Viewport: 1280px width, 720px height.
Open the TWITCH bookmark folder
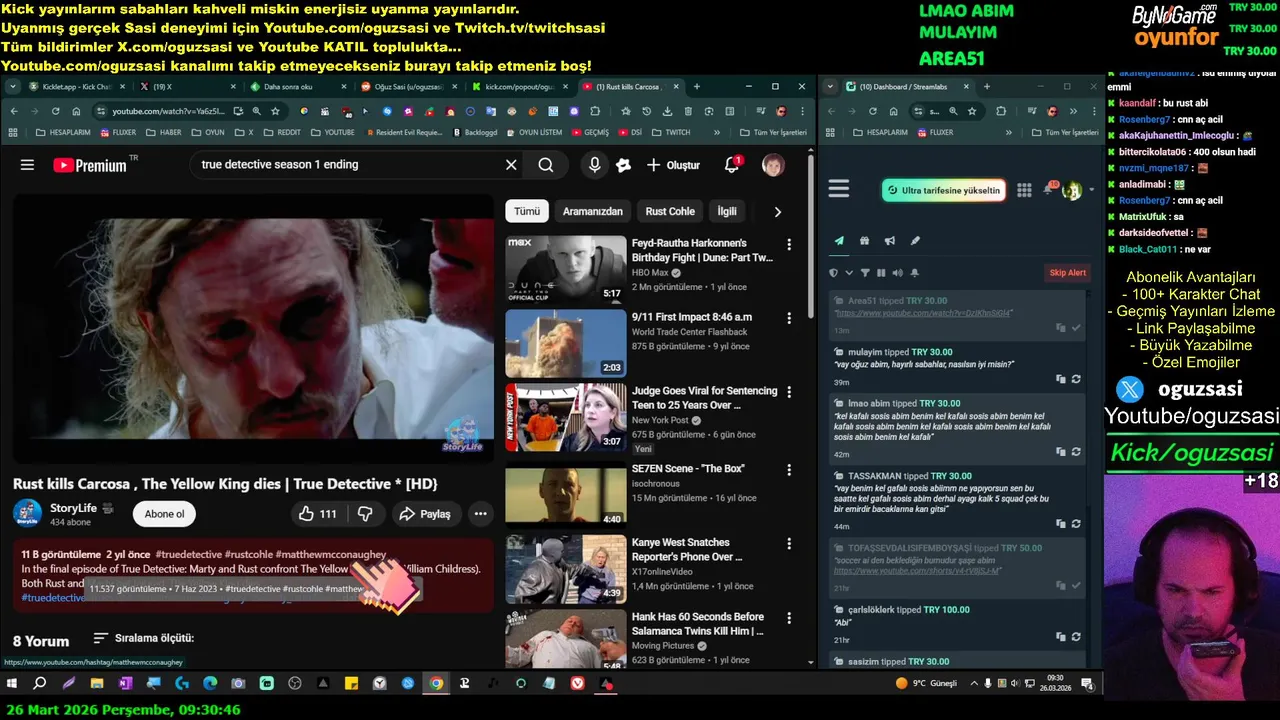tap(669, 132)
